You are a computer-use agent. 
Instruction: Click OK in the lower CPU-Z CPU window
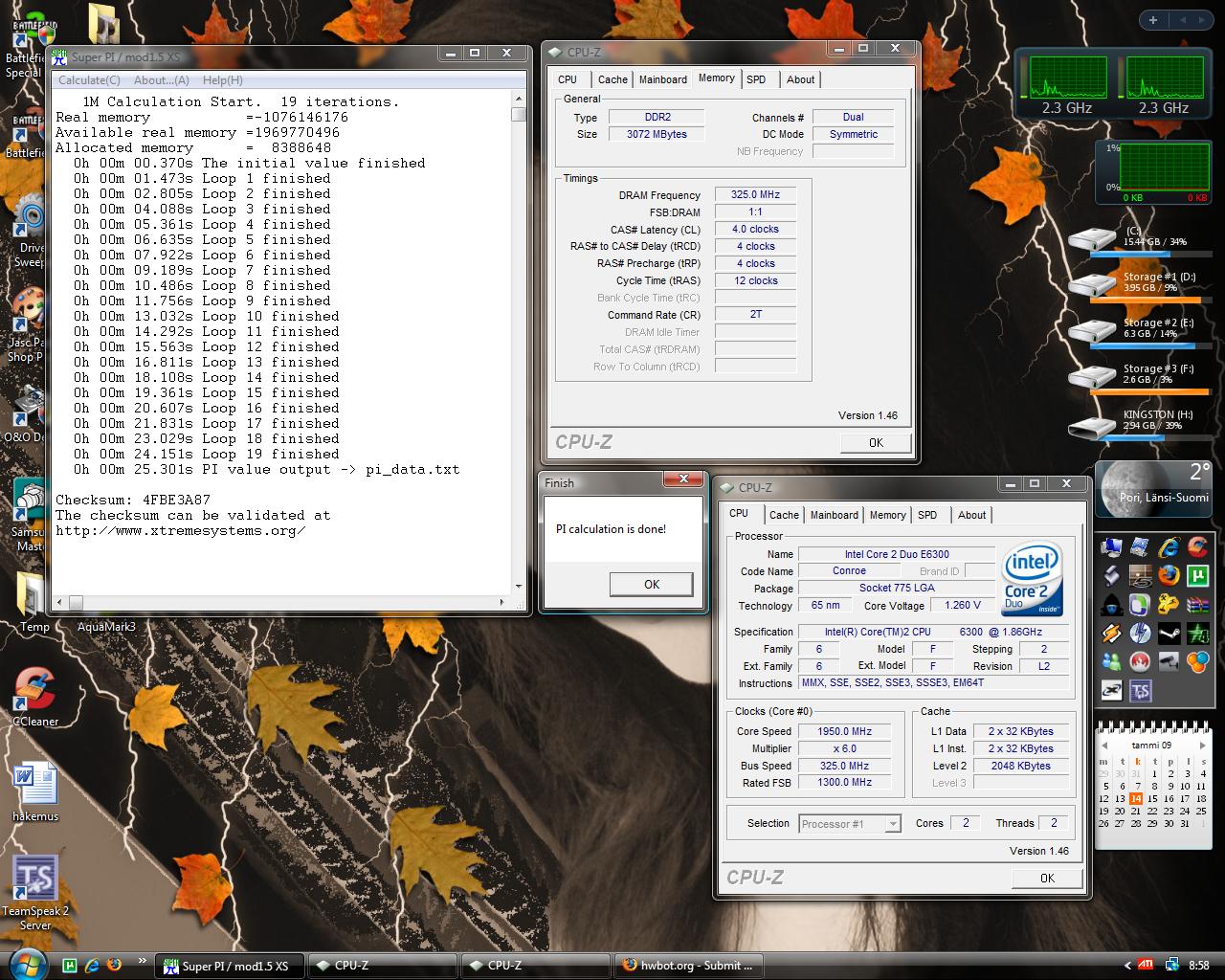click(1047, 878)
